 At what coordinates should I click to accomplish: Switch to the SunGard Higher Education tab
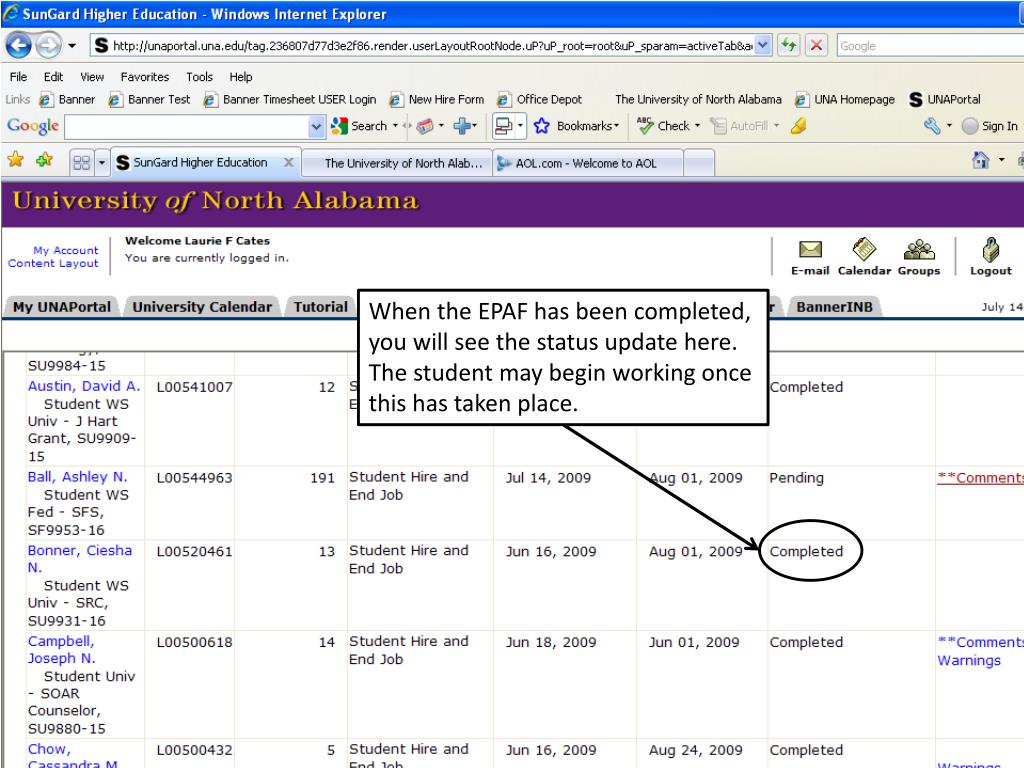(199, 163)
